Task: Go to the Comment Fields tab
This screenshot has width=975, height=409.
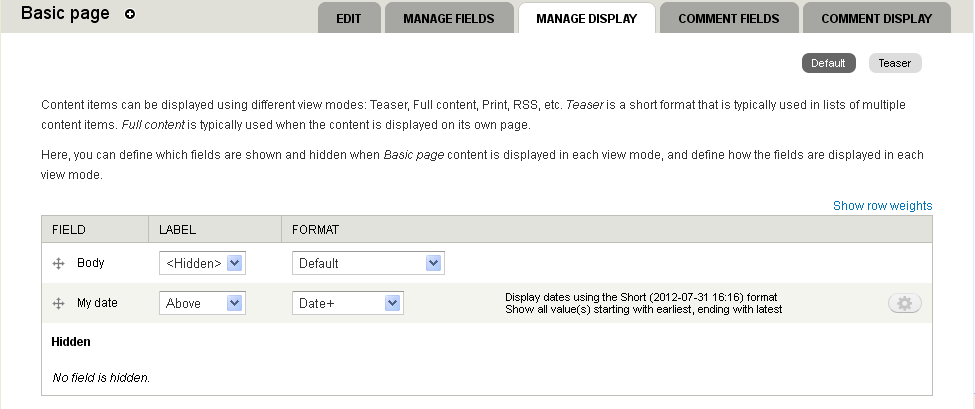Action: pyautogui.click(x=728, y=18)
